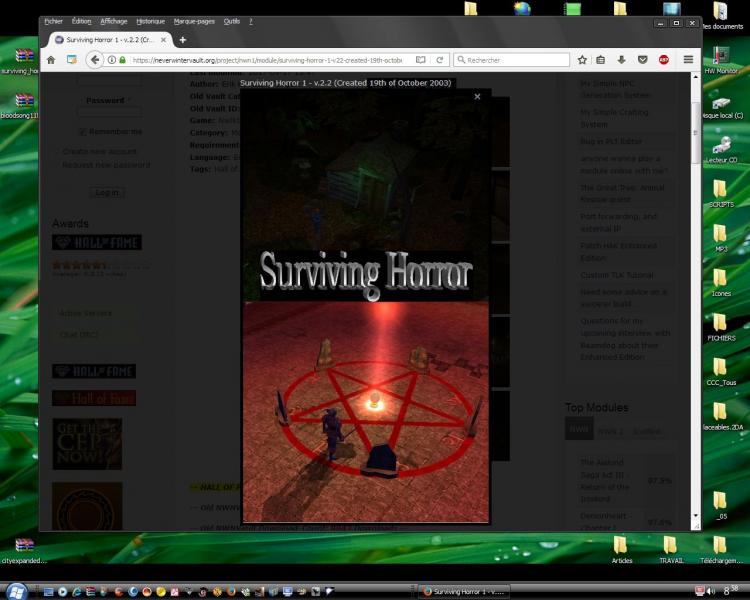750x600 pixels.
Task: Go back with the Back arrow
Action: 95,60
